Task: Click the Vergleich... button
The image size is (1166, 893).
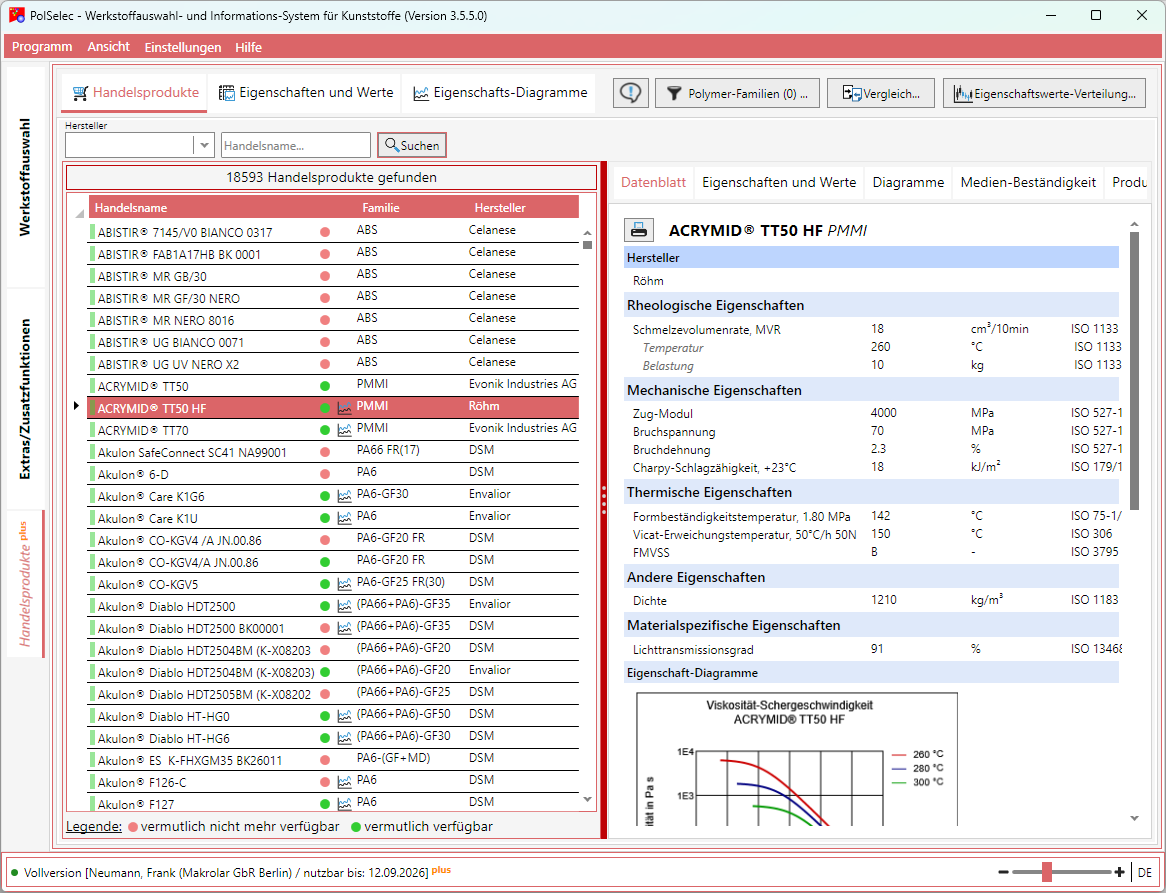Action: point(880,94)
